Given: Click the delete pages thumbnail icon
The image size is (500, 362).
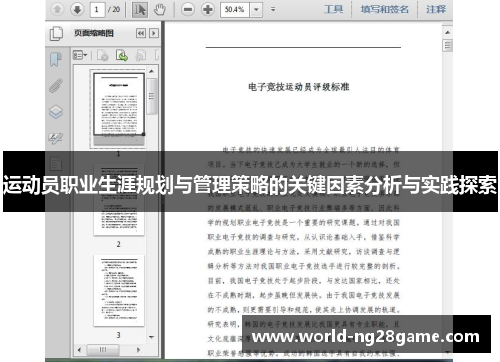Looking at the screenshot, I should 102,55.
